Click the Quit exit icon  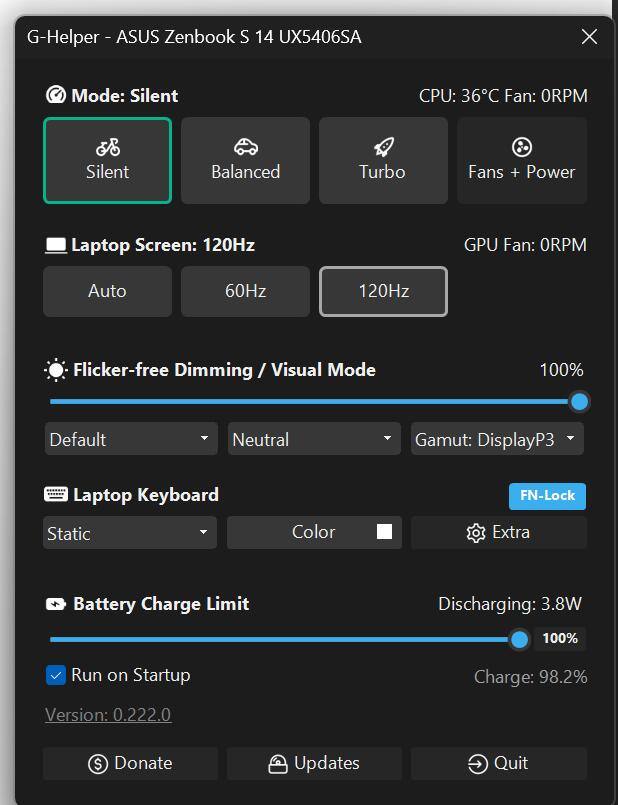[x=478, y=764]
